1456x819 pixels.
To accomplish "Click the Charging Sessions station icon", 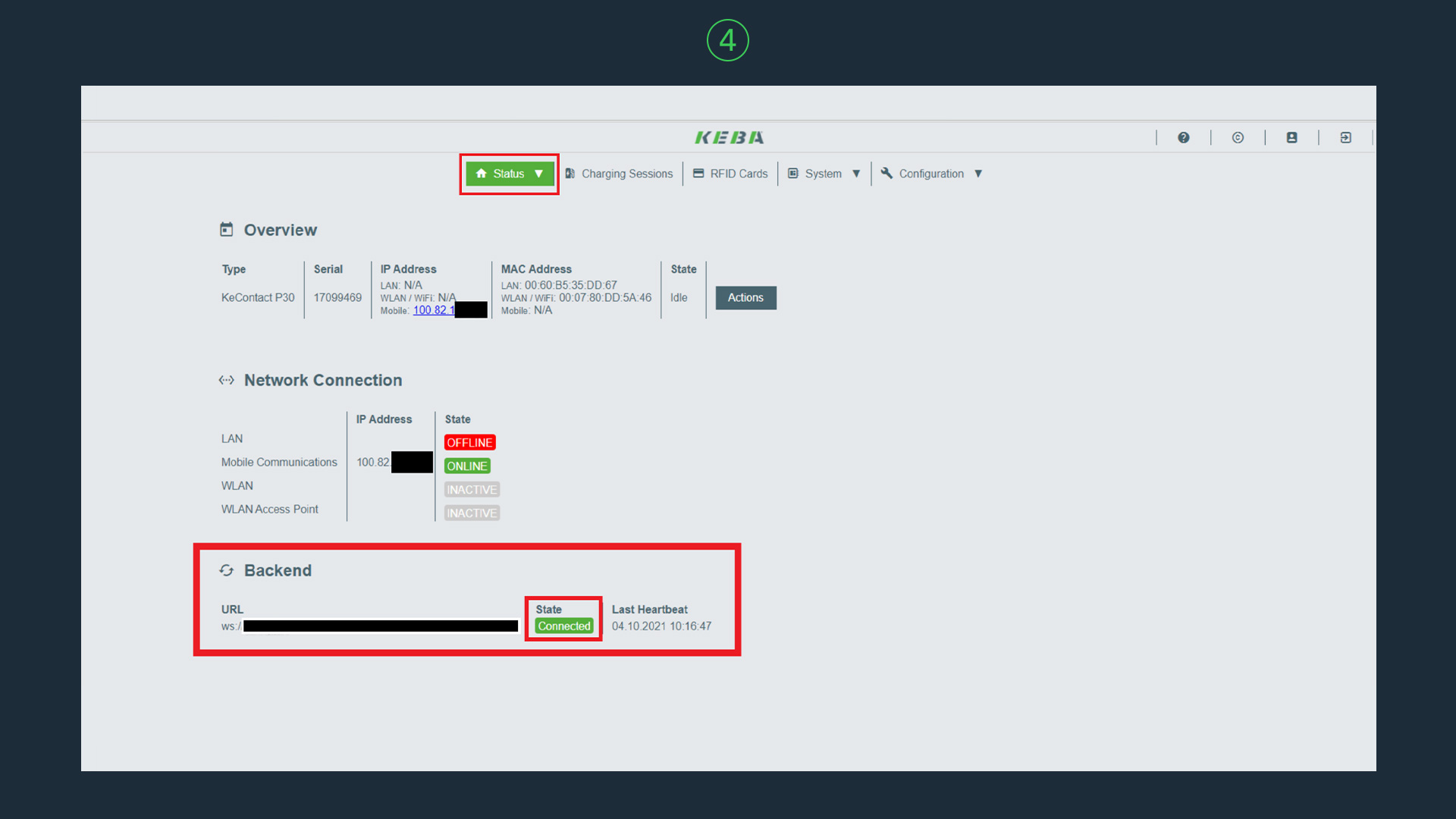I will (570, 174).
